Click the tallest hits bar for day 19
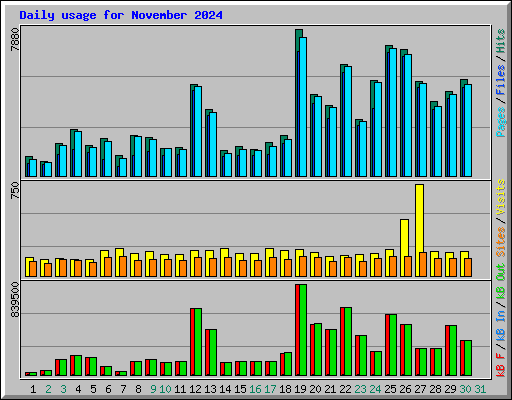The image size is (512, 400). click(297, 103)
